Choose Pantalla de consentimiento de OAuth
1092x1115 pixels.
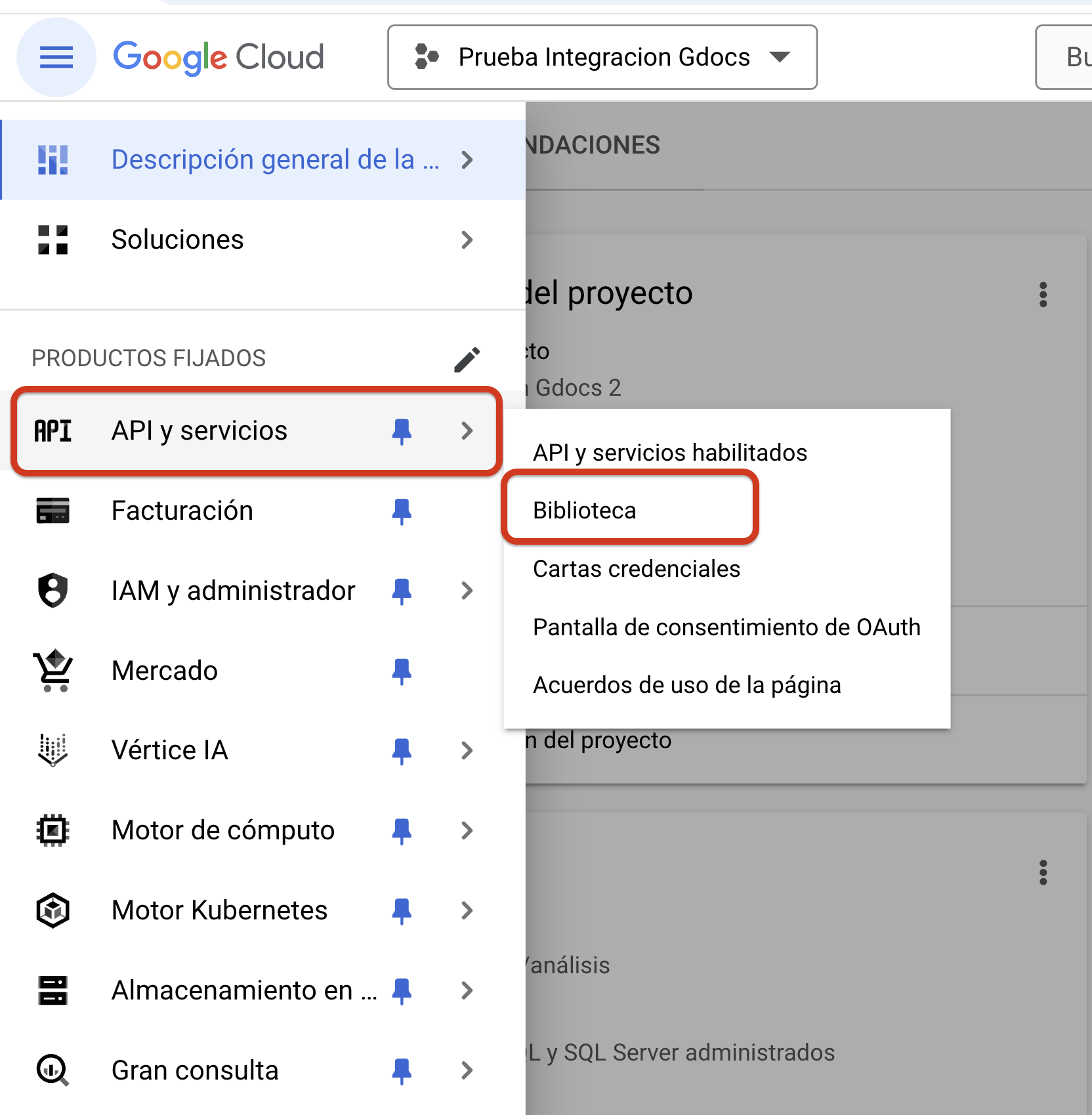coord(726,627)
